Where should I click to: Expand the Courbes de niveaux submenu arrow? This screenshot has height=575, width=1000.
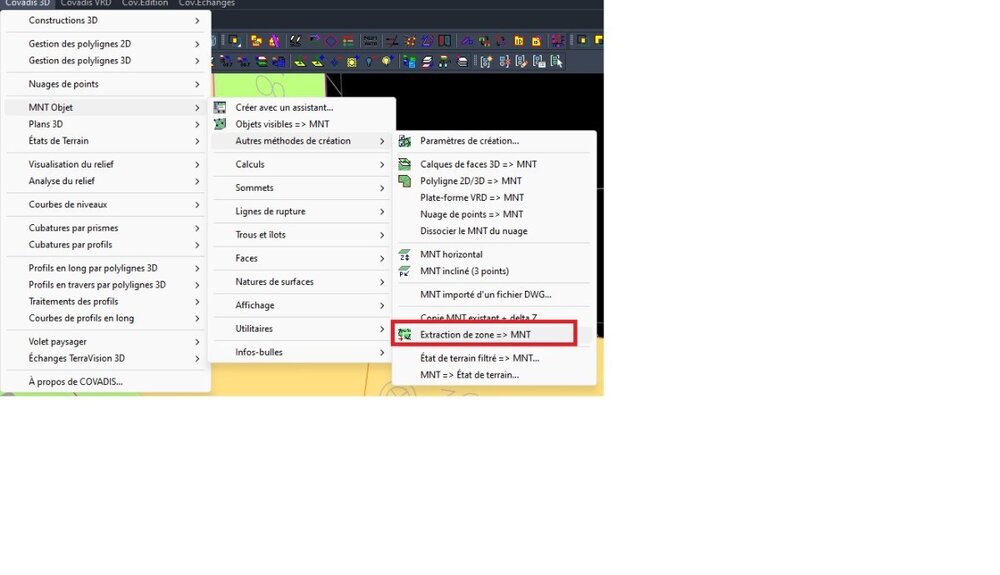[x=197, y=205]
